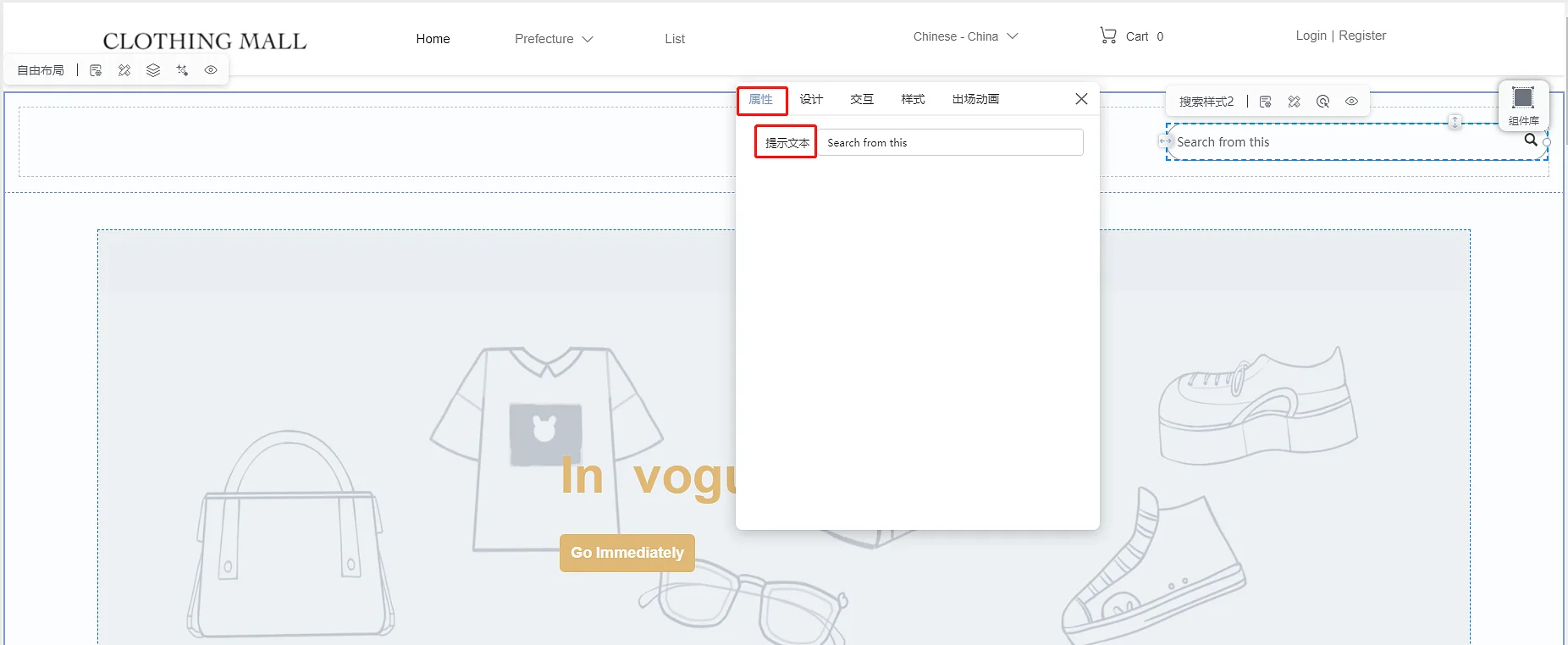
Task: Click properties page icon in 搜索样式2 toolbar
Action: pos(1266,102)
